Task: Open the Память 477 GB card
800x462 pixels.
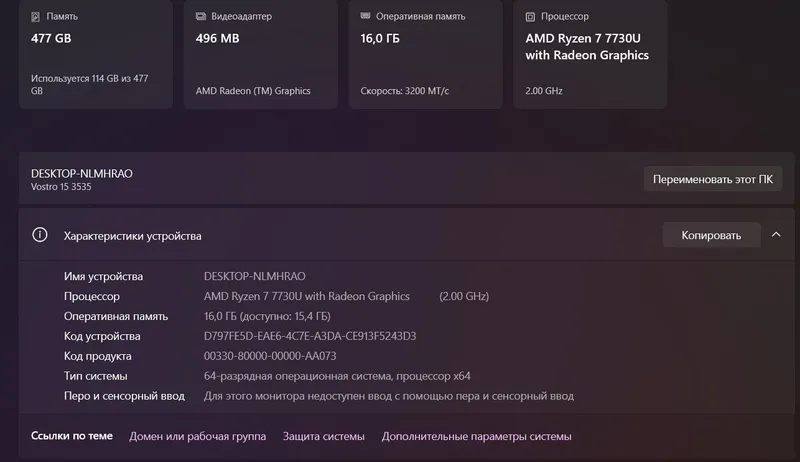Action: [x=96, y=54]
